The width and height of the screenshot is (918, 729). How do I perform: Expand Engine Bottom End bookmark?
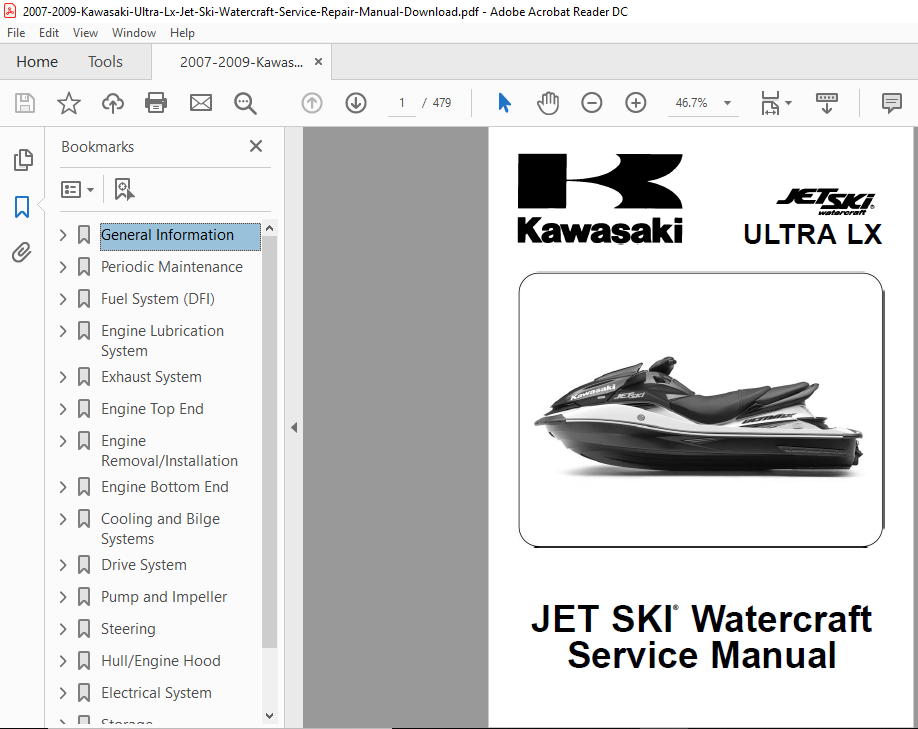63,487
